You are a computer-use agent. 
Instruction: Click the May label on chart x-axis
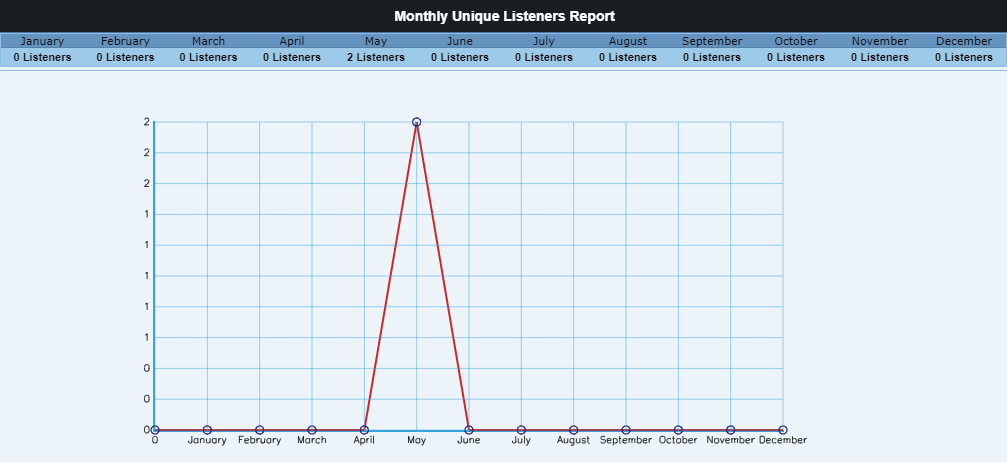coord(416,440)
